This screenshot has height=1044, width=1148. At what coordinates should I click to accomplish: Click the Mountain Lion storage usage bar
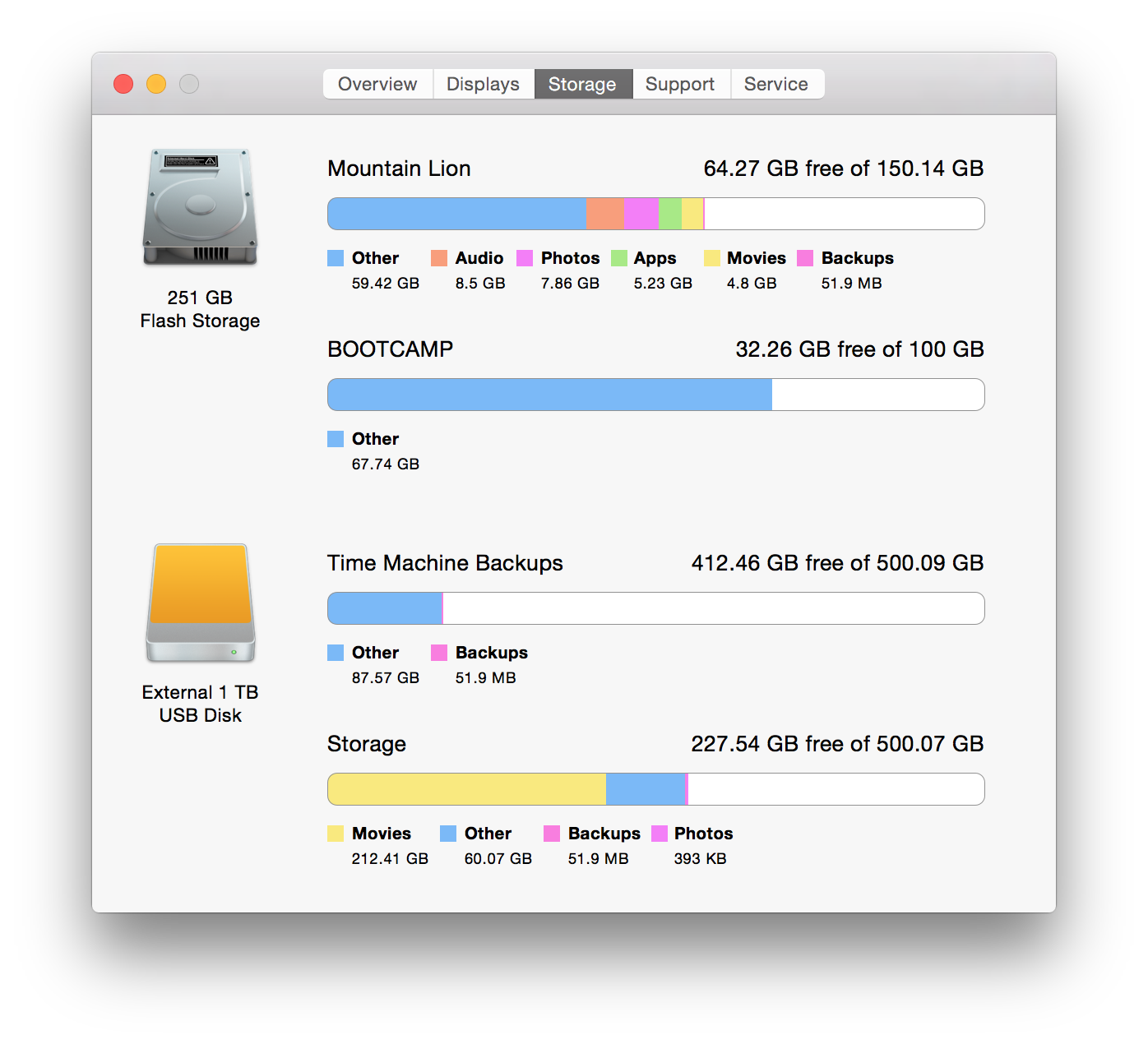[x=656, y=214]
